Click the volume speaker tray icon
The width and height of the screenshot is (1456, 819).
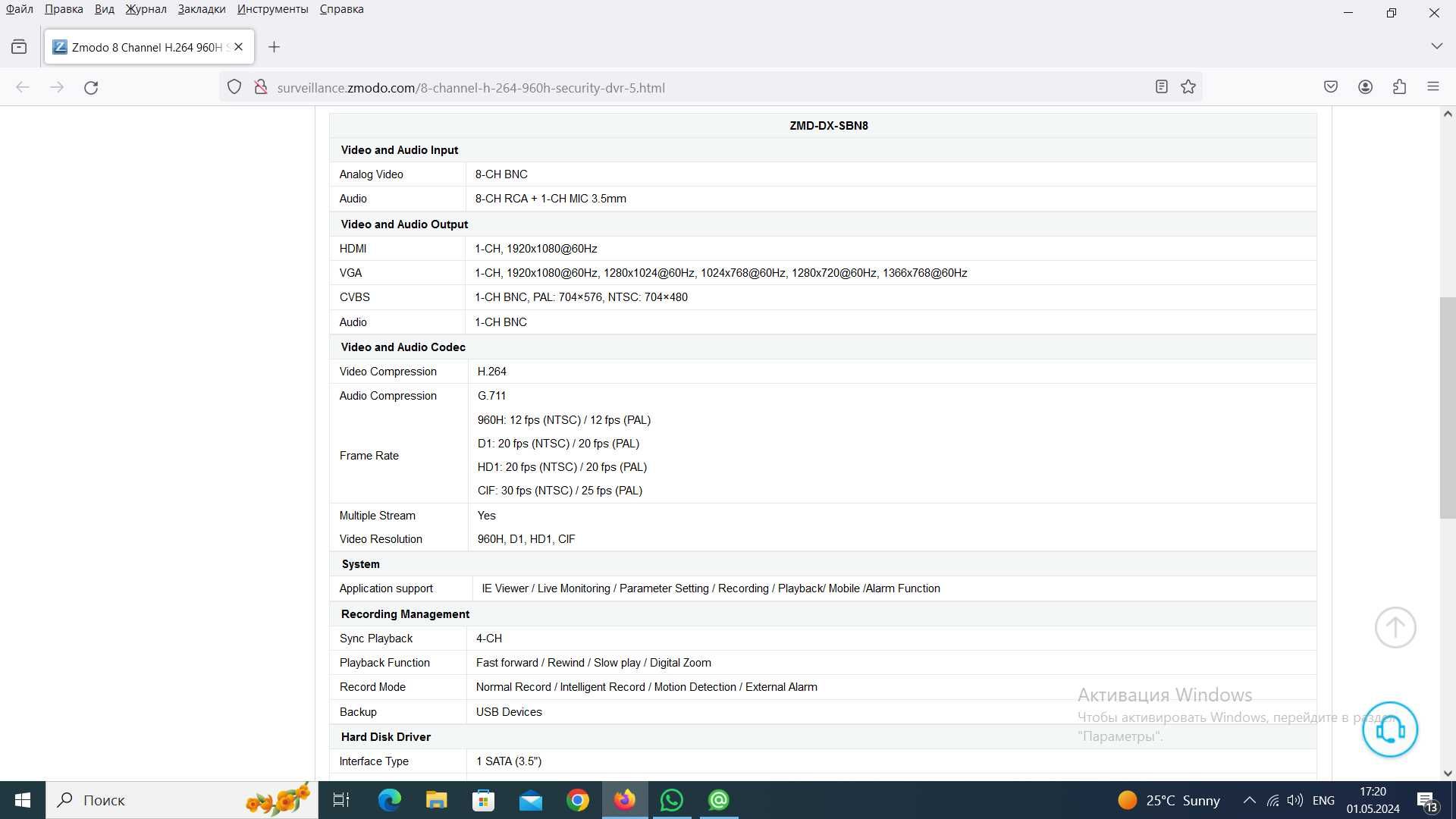(1295, 800)
